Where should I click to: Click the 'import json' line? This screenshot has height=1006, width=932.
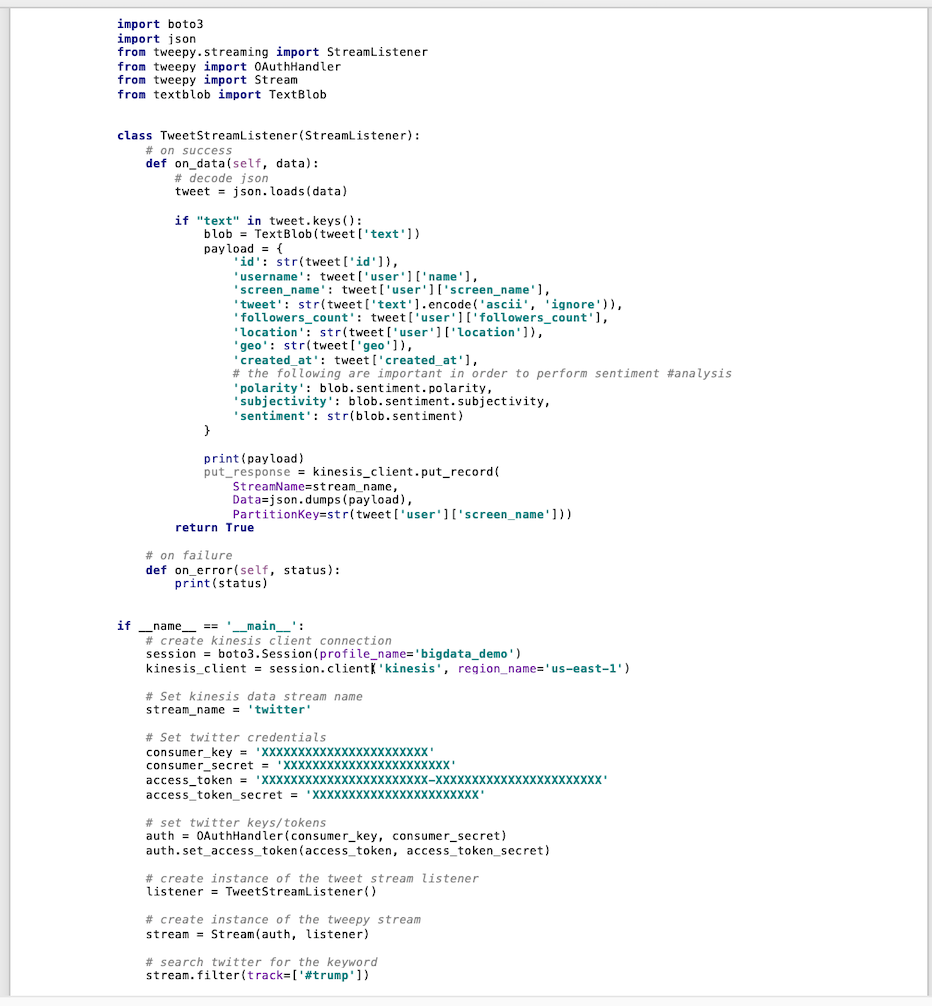(x=157, y=39)
